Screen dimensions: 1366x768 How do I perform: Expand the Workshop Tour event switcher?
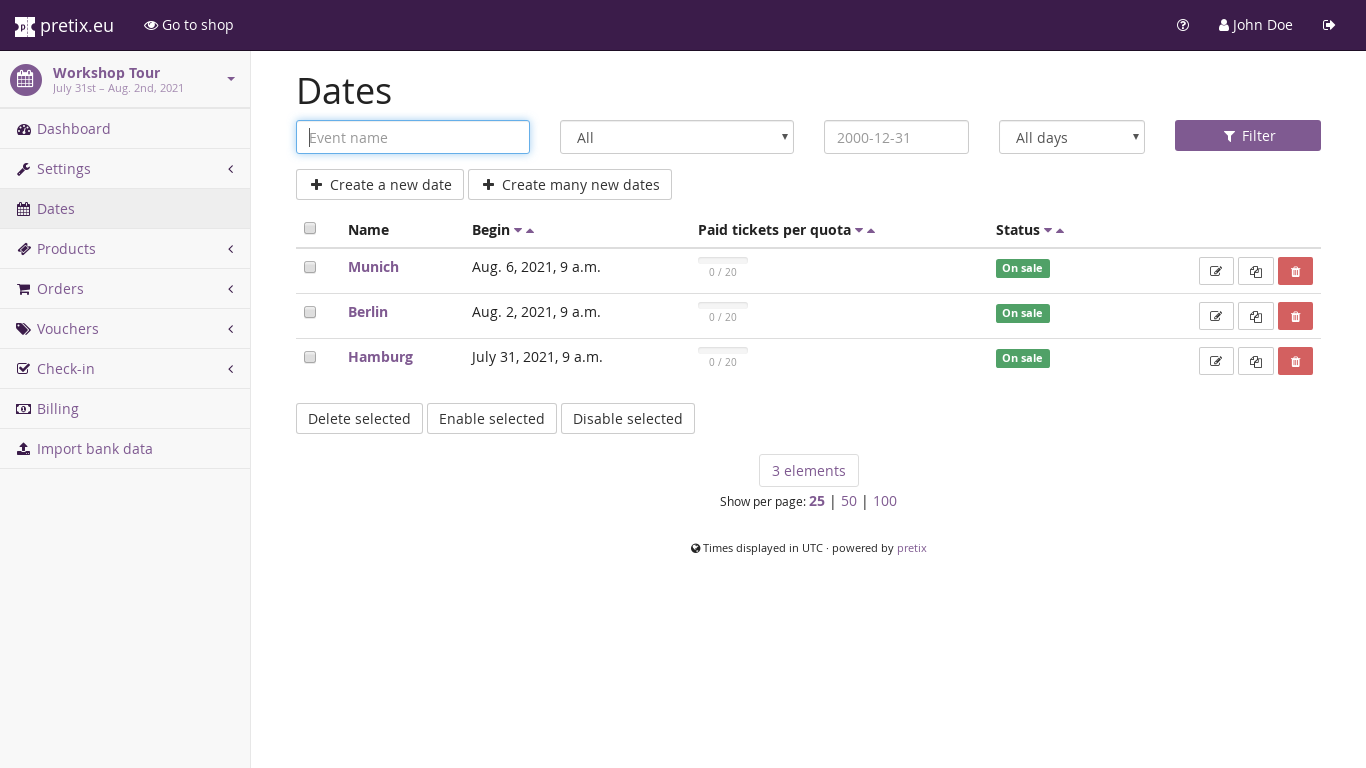(x=231, y=79)
